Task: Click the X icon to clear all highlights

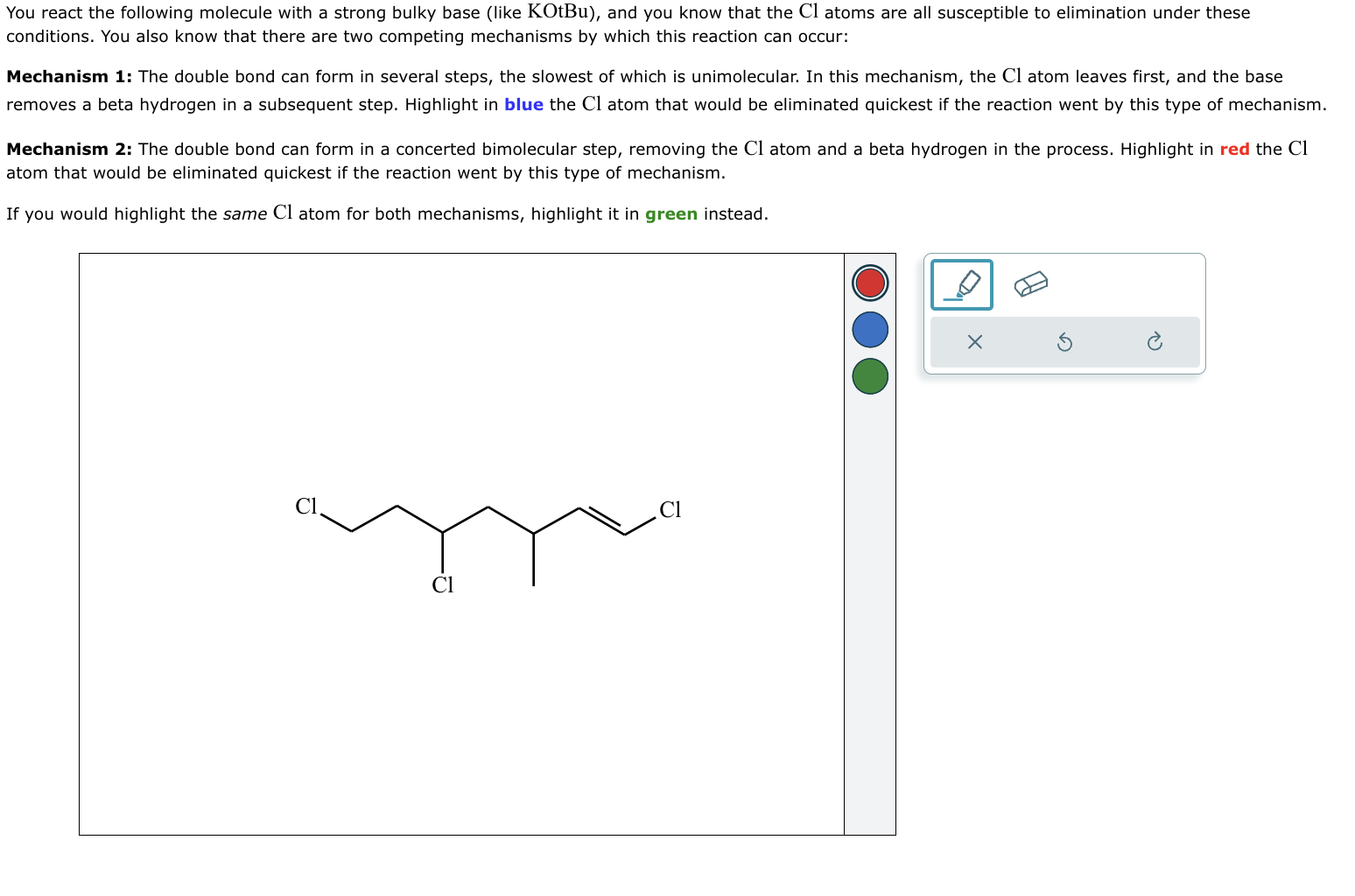Action: pyautogui.click(x=974, y=342)
